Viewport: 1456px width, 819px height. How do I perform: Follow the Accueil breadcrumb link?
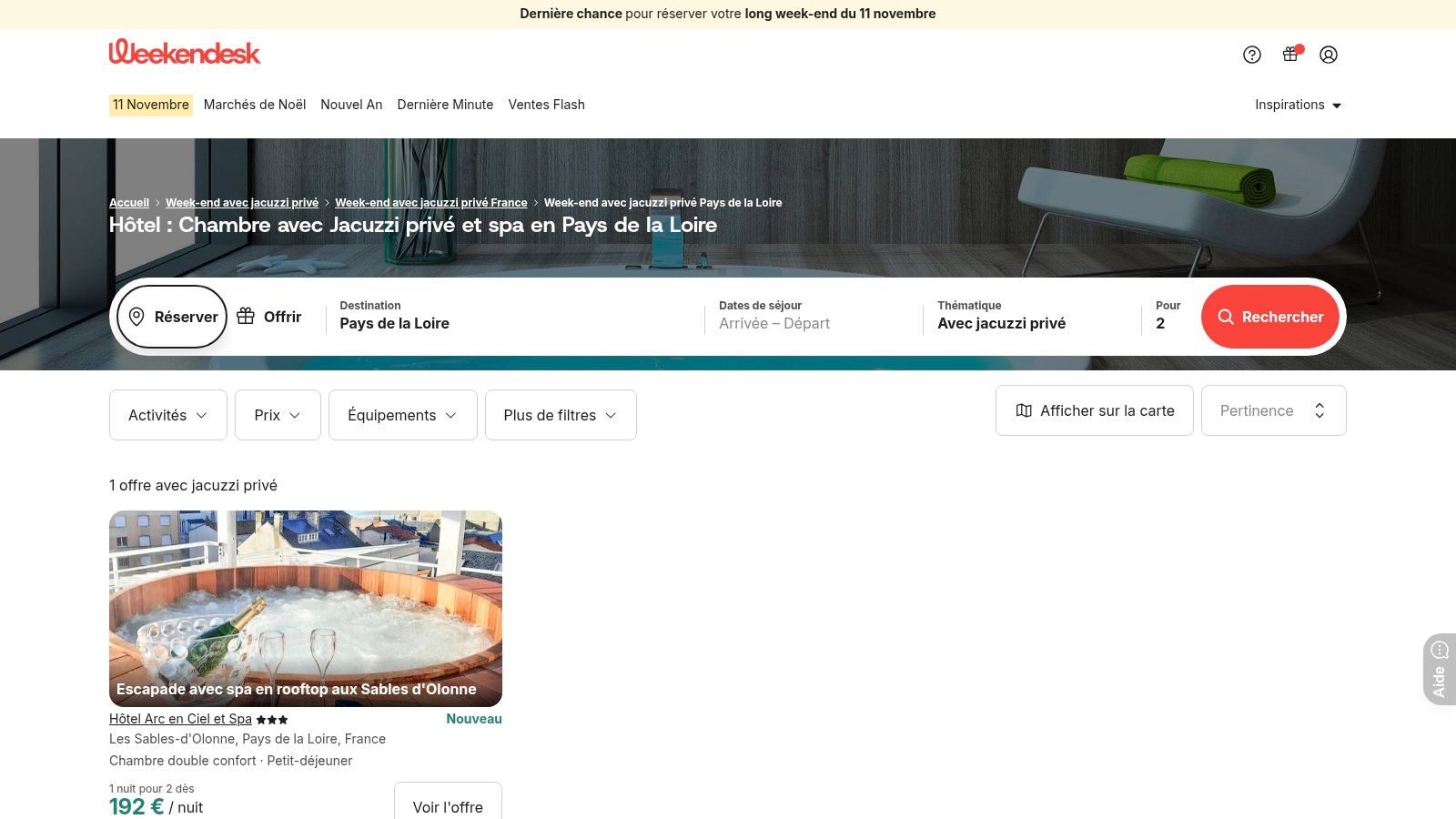(129, 203)
